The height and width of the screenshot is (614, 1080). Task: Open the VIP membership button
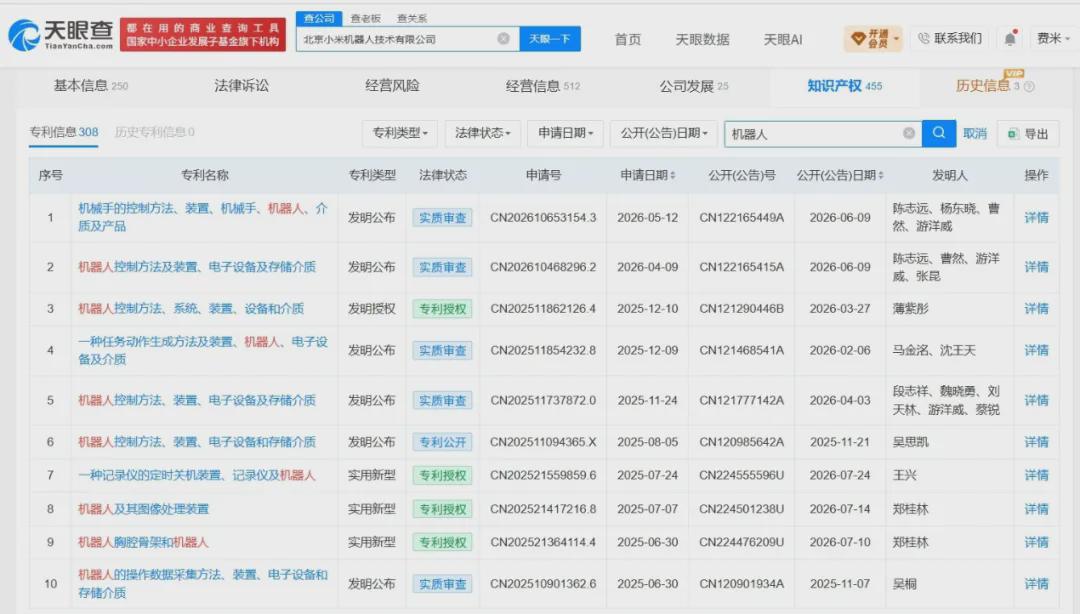(873, 39)
